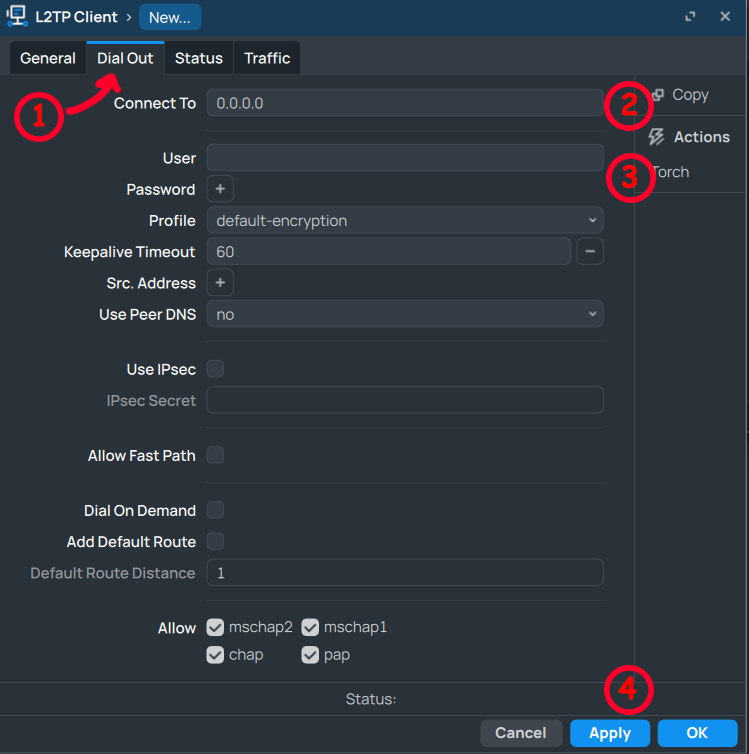This screenshot has height=754, width=749.
Task: Expand the Use Peer DNS dropdown
Action: [x=404, y=314]
